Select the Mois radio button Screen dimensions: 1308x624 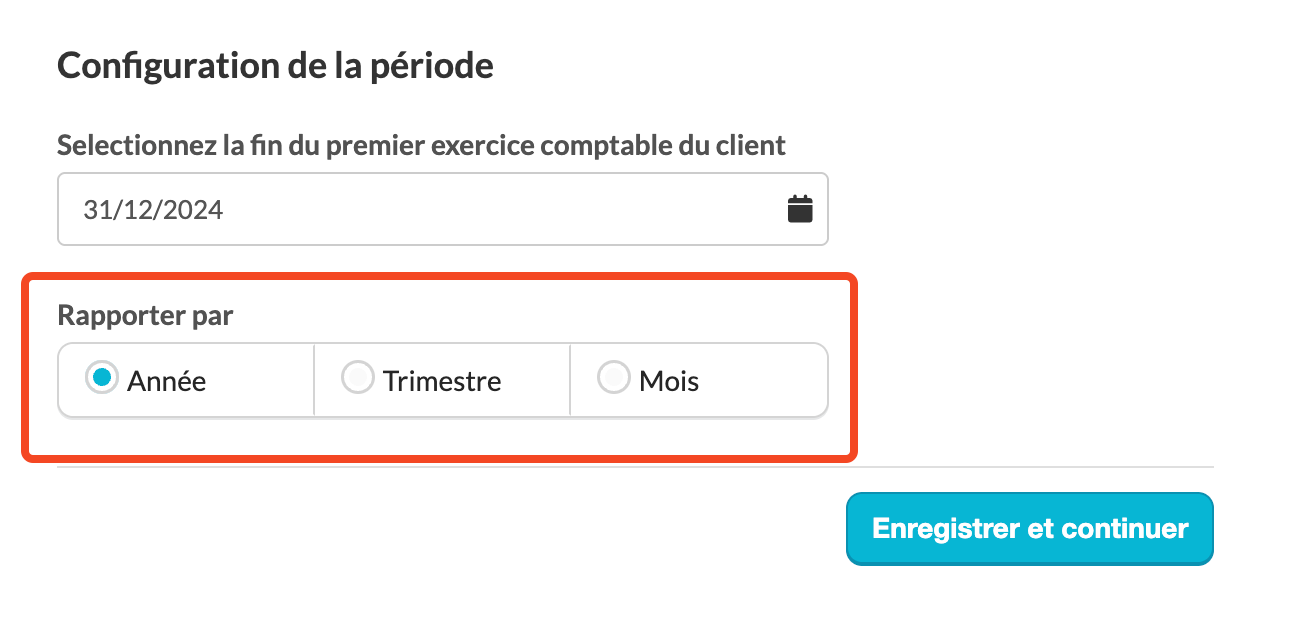point(613,378)
